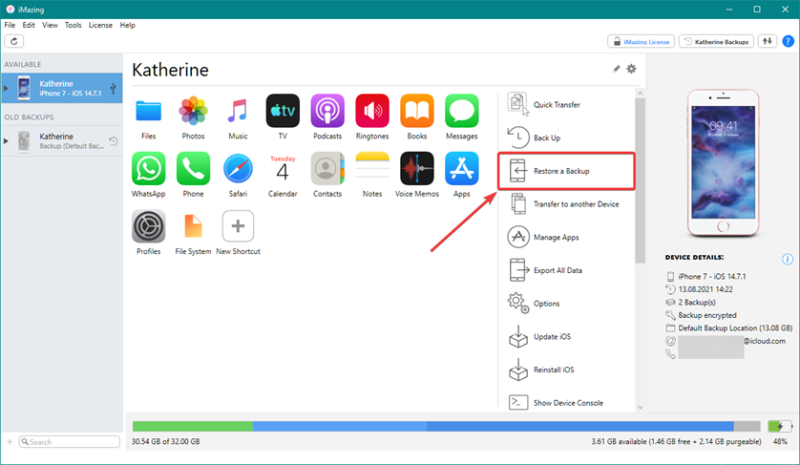The height and width of the screenshot is (465, 800).
Task: Click the search input field
Action: coord(66,442)
